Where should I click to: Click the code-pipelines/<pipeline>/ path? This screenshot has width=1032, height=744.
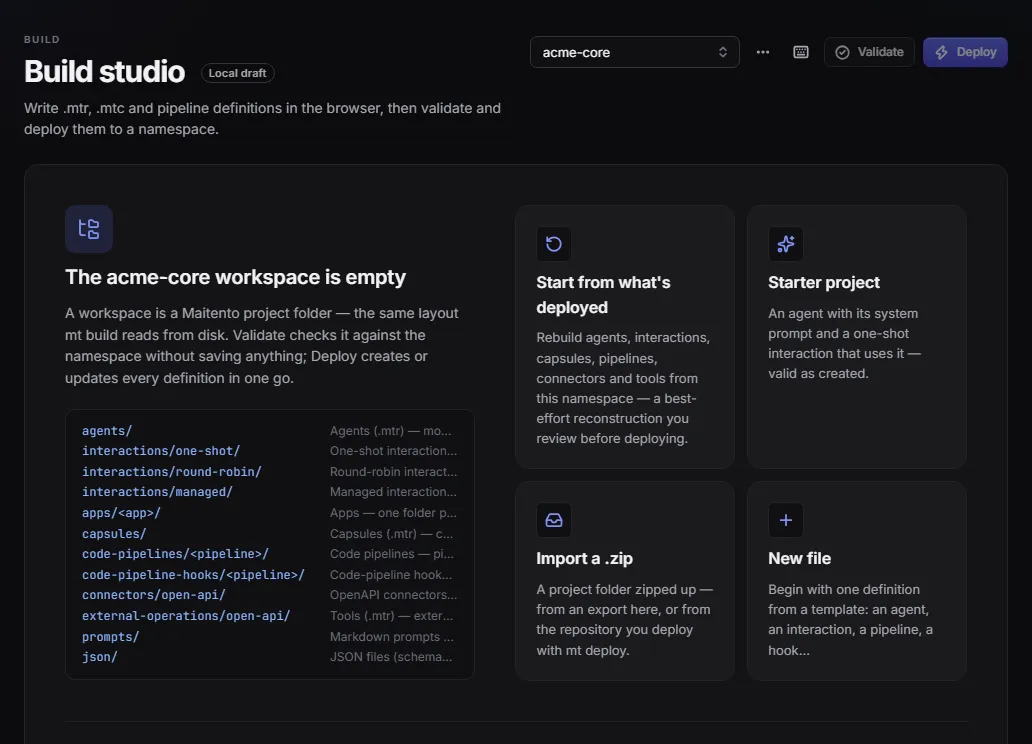click(x=175, y=554)
